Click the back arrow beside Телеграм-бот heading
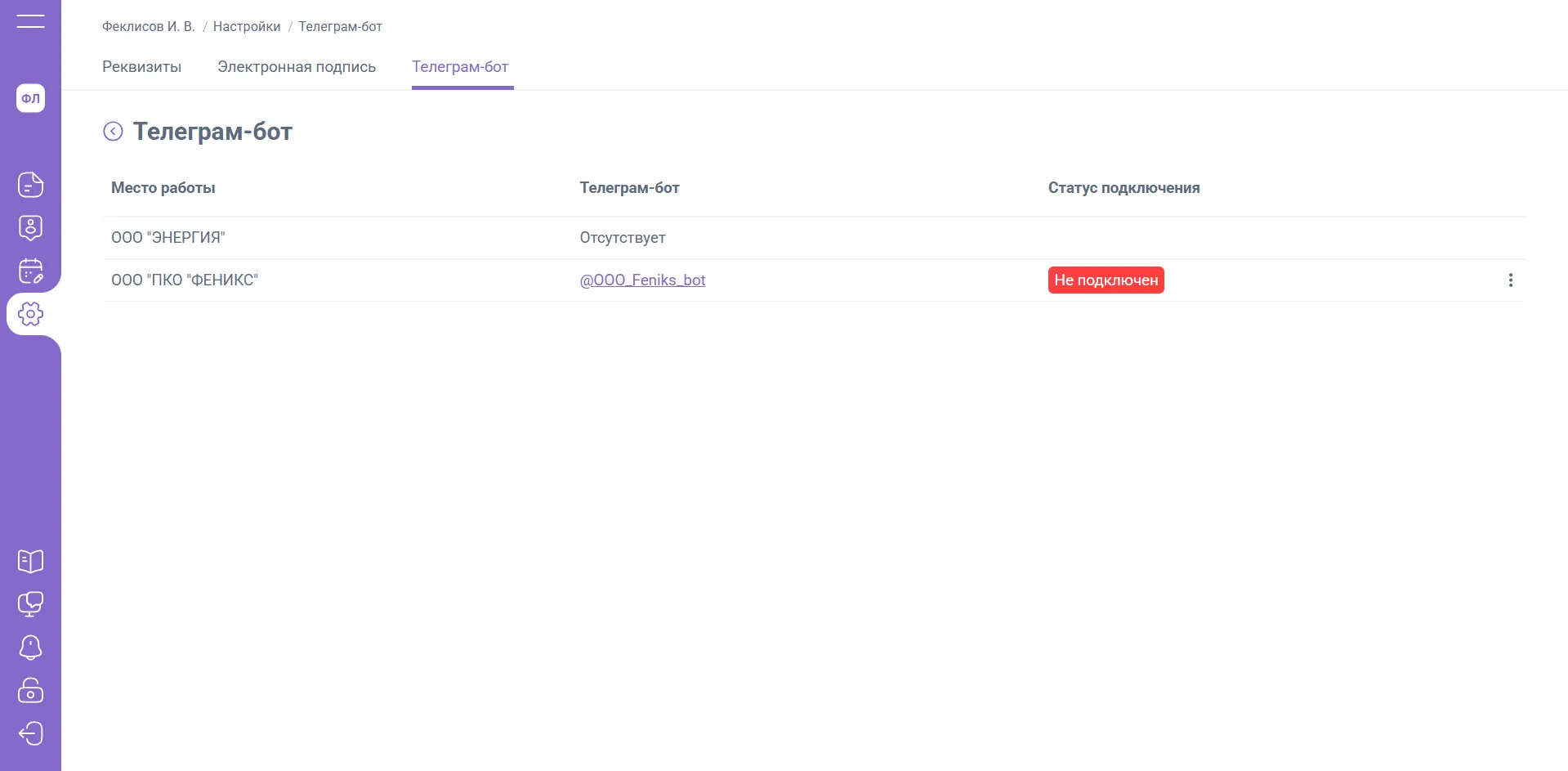The height and width of the screenshot is (771, 1568). (x=113, y=132)
